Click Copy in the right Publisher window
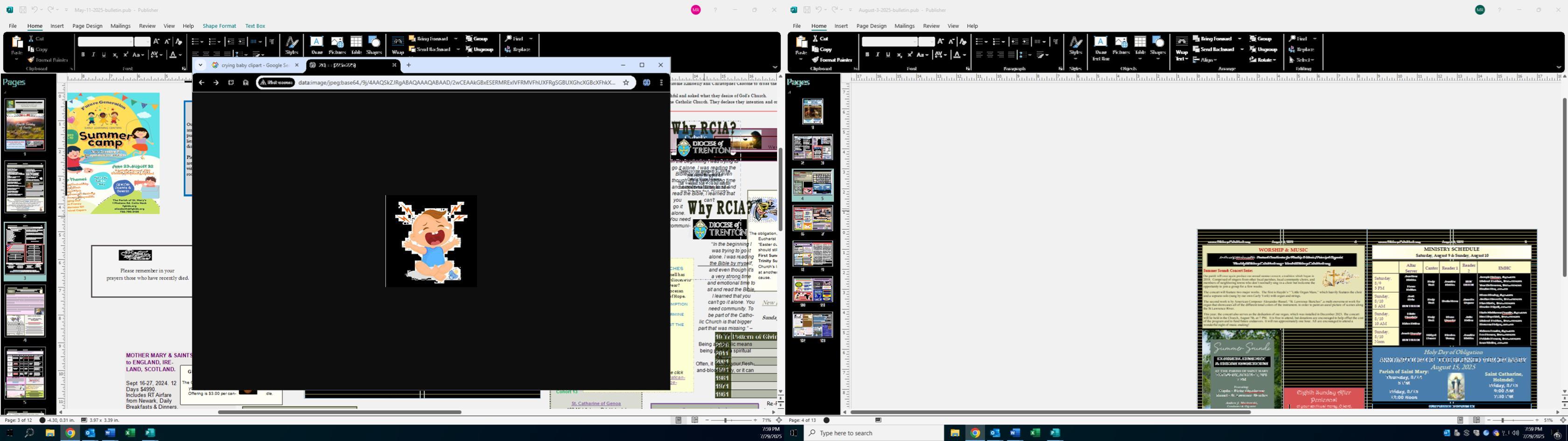The image size is (1568, 441). tap(822, 49)
